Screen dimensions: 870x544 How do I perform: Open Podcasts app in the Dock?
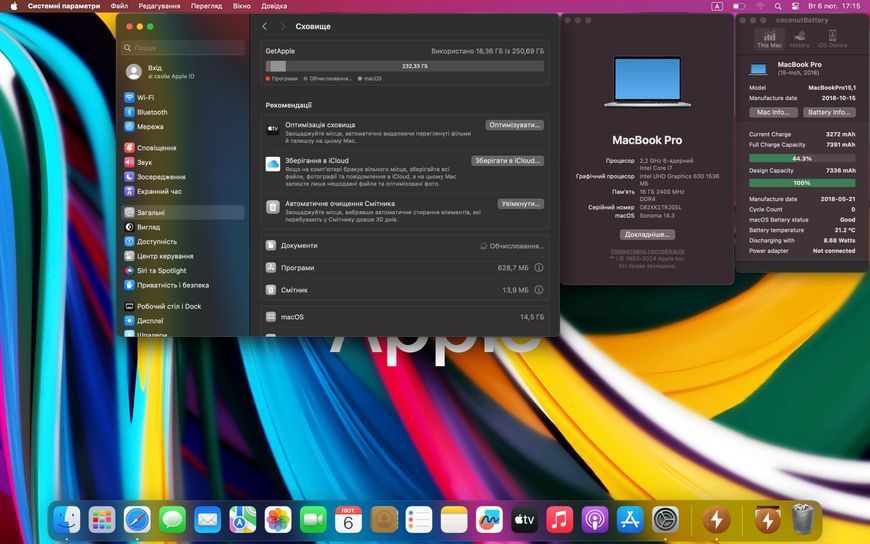595,520
